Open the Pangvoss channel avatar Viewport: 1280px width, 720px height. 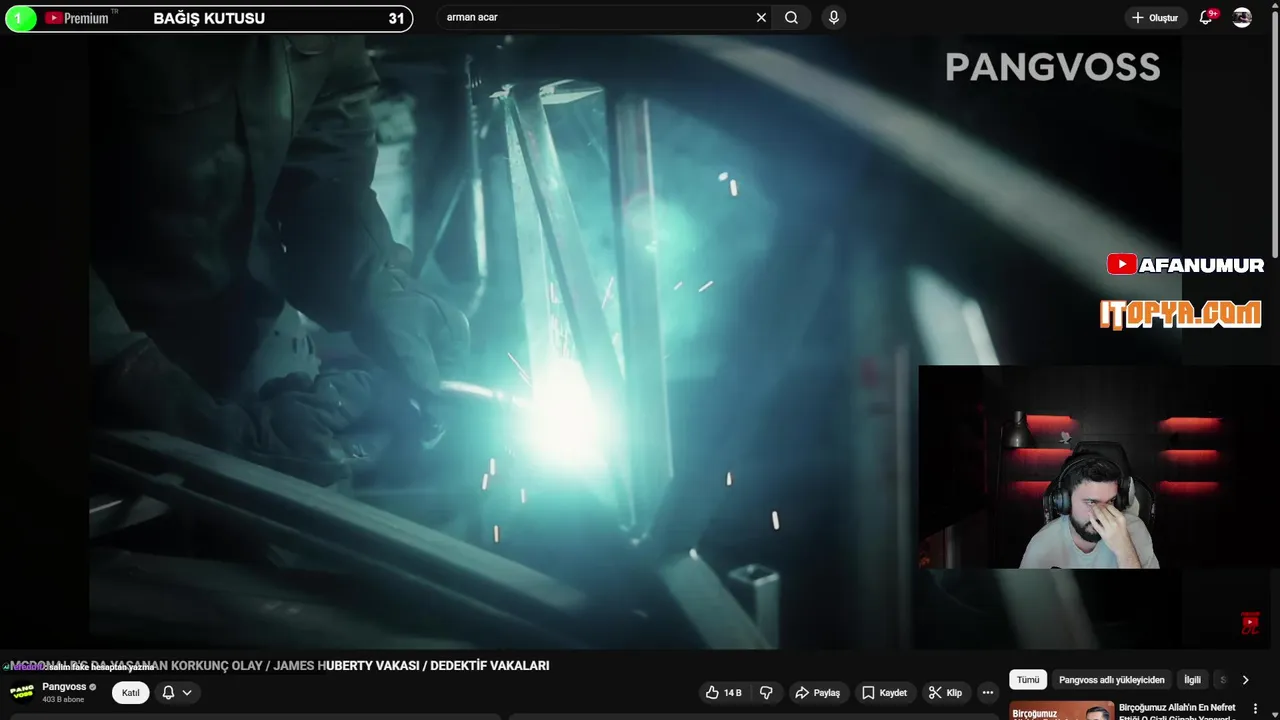pos(21,692)
